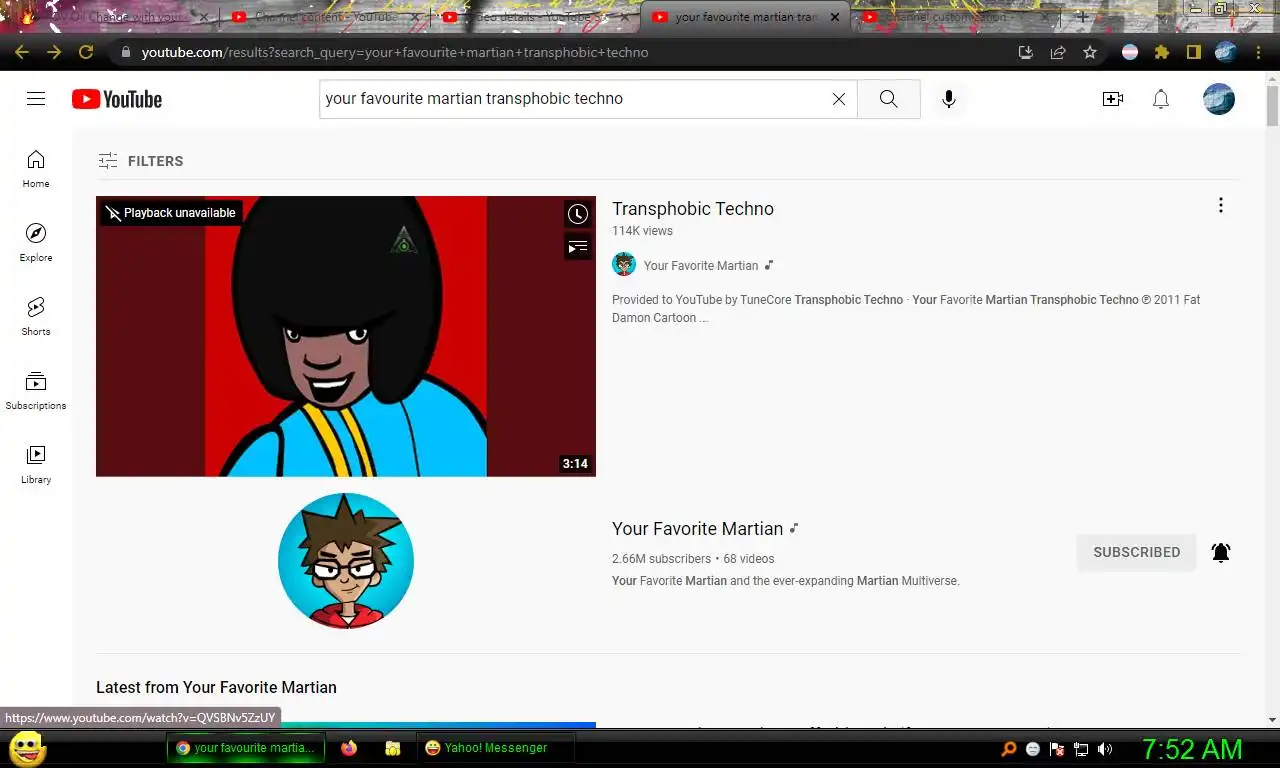Select the Chrome taskbar window button
This screenshot has width=1280, height=768.
click(246, 748)
